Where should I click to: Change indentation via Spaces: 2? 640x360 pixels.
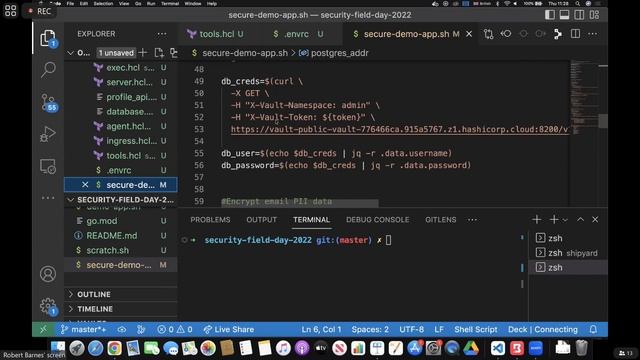coord(370,329)
